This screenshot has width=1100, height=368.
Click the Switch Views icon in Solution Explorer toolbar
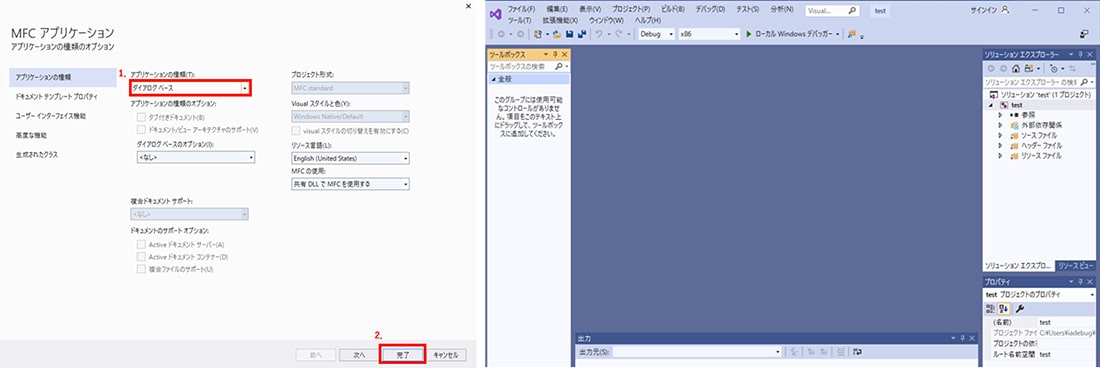(x=1029, y=68)
